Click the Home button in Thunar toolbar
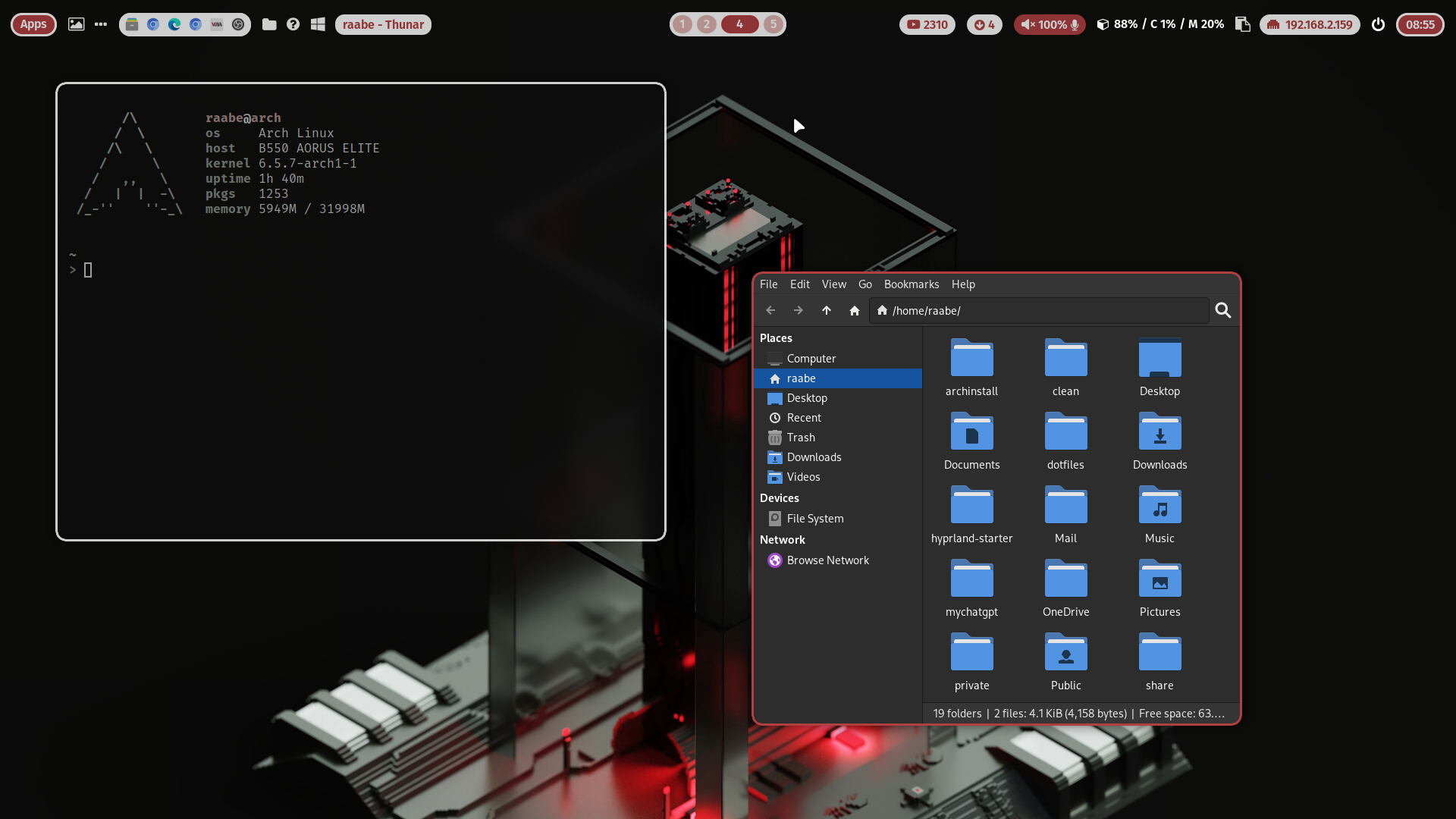1456x819 pixels. click(x=855, y=311)
